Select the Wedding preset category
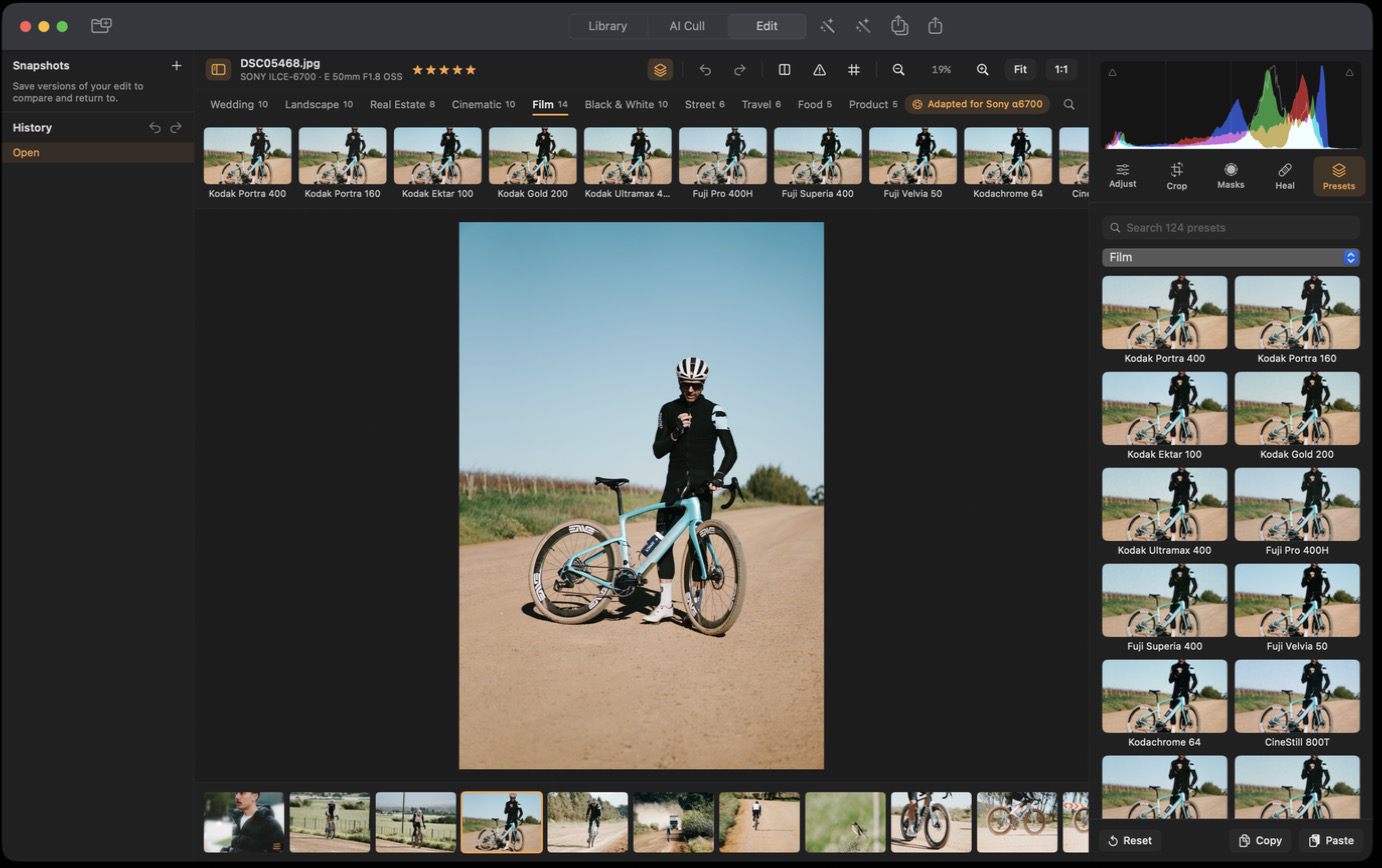1382x868 pixels. tap(239, 104)
